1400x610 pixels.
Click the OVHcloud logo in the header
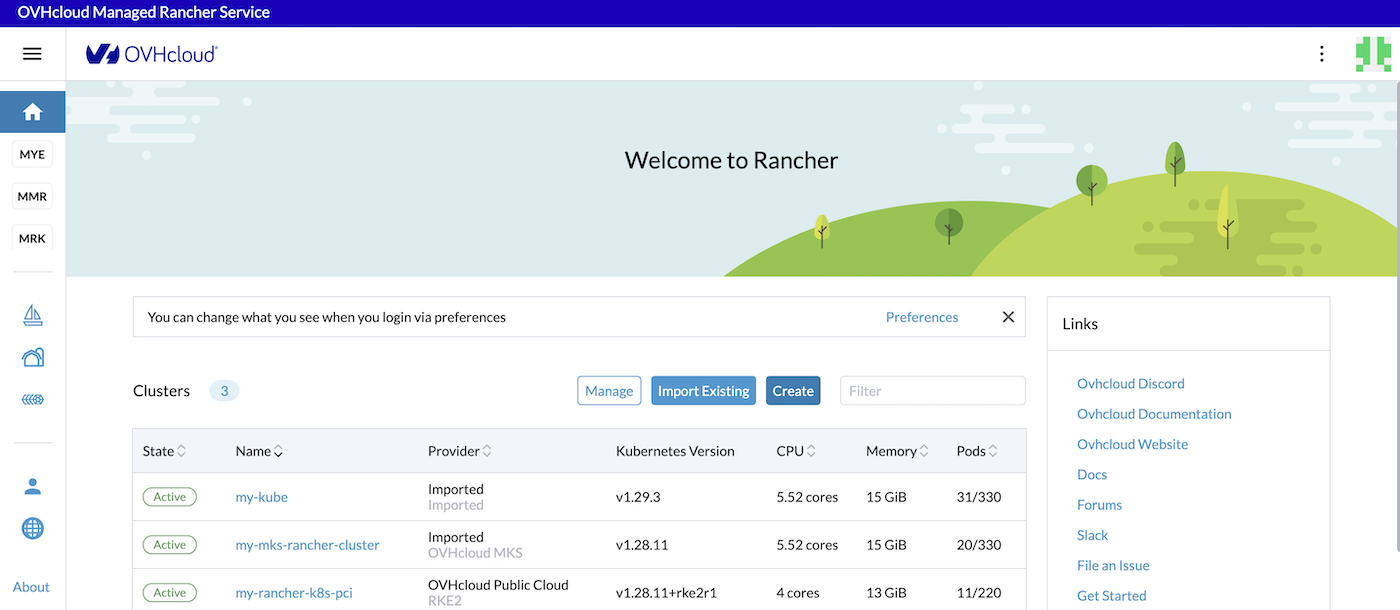pos(151,54)
